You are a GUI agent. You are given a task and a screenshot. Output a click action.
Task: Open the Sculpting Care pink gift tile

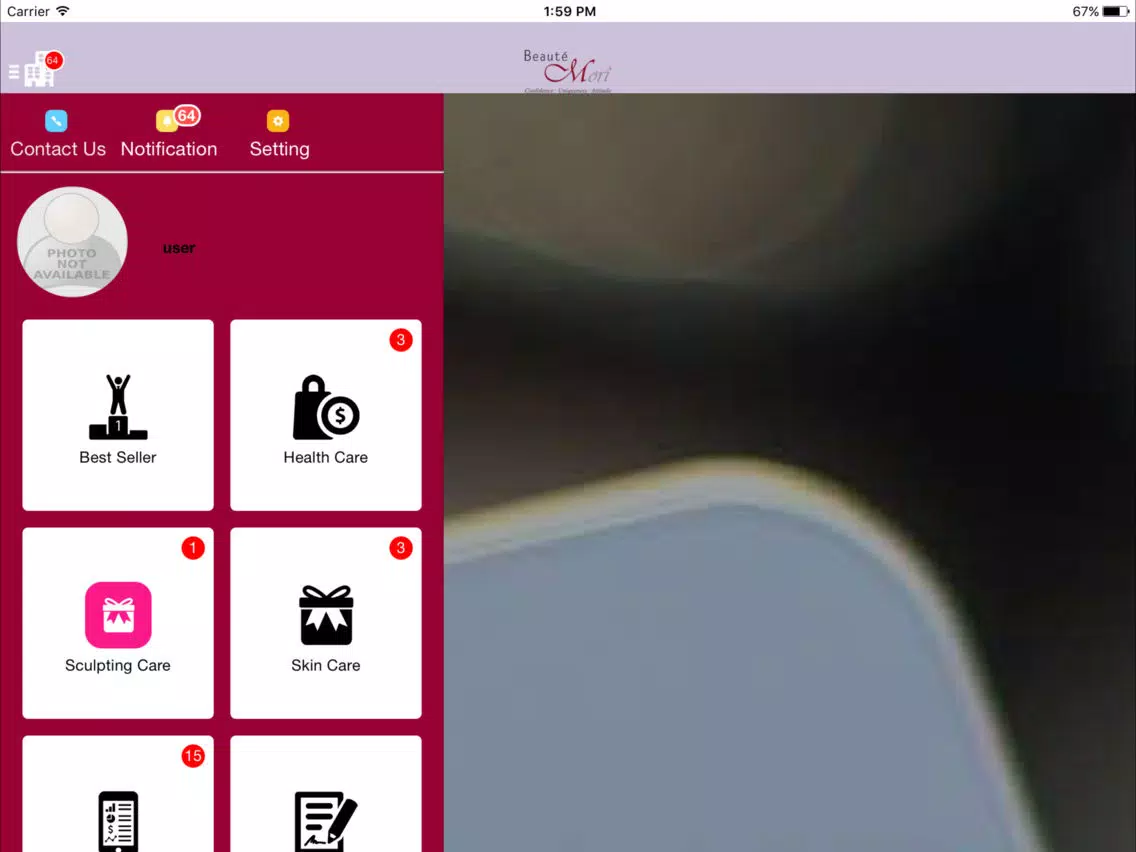118,623
